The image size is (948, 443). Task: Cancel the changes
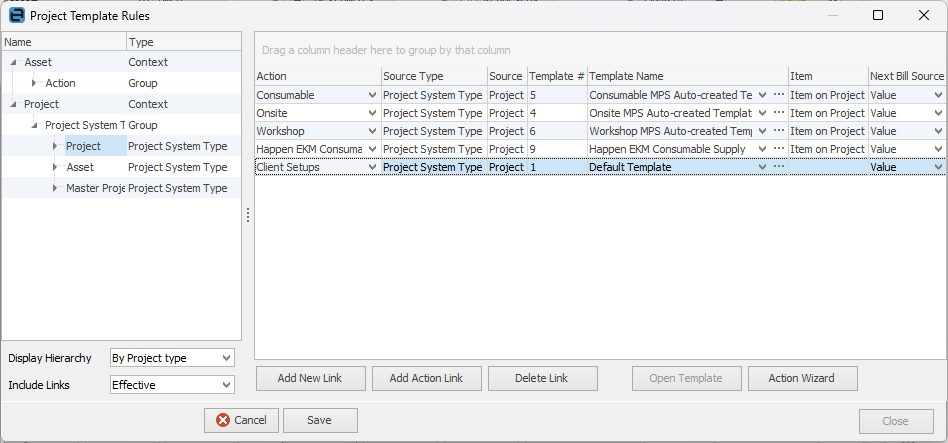point(241,420)
